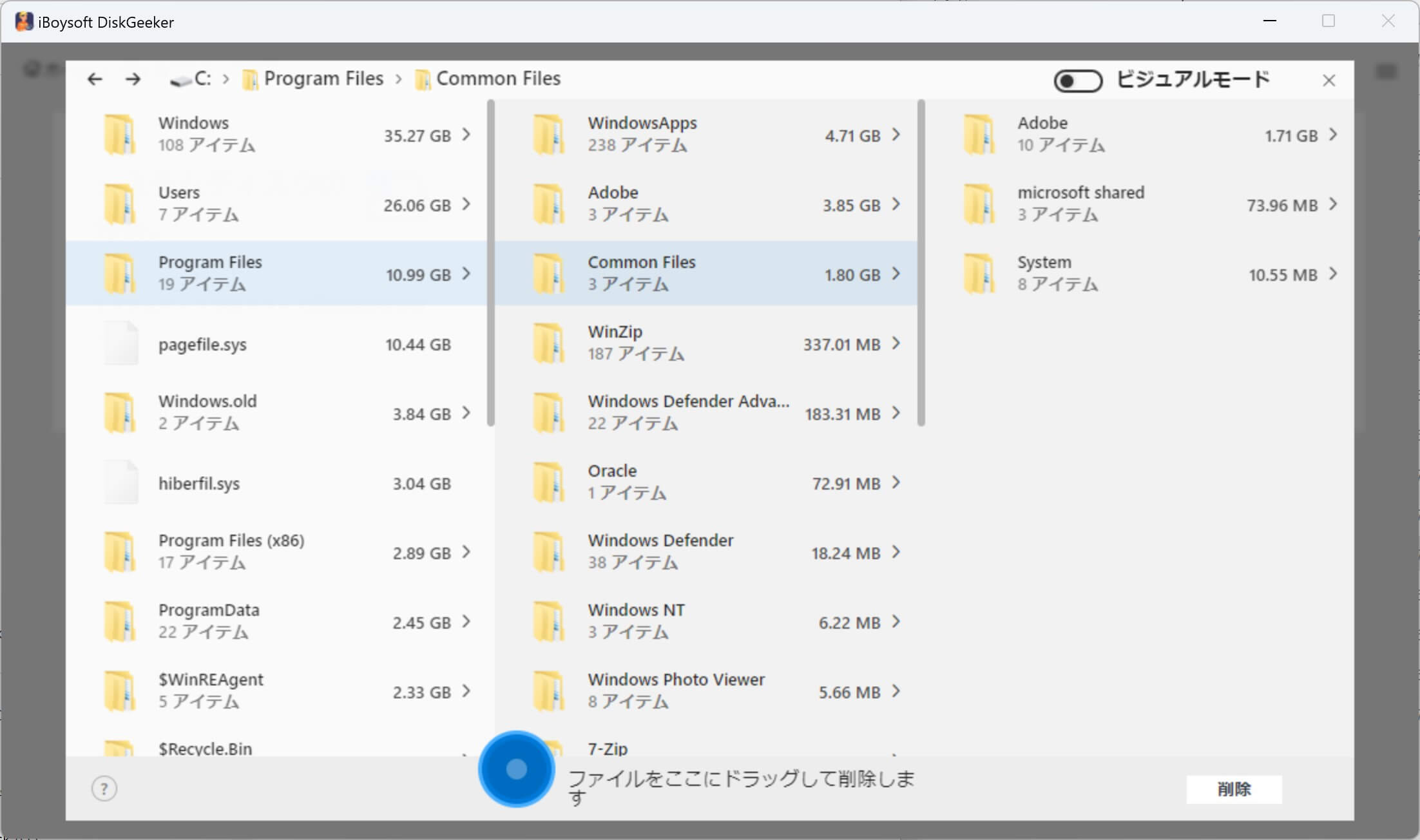
Task: Click the $WinREAgent 2.33 GB size
Action: click(421, 692)
